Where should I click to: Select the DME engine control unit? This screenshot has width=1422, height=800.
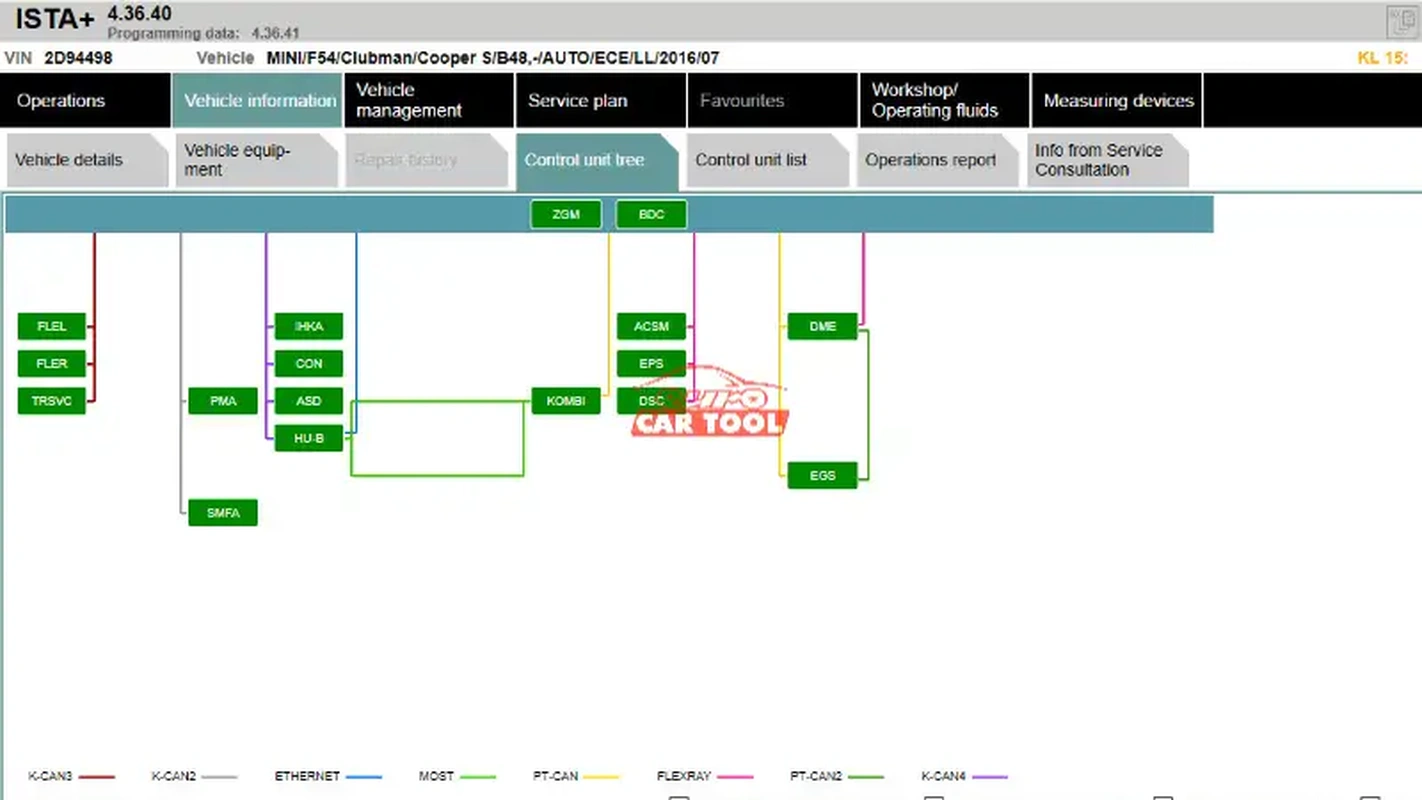(822, 326)
